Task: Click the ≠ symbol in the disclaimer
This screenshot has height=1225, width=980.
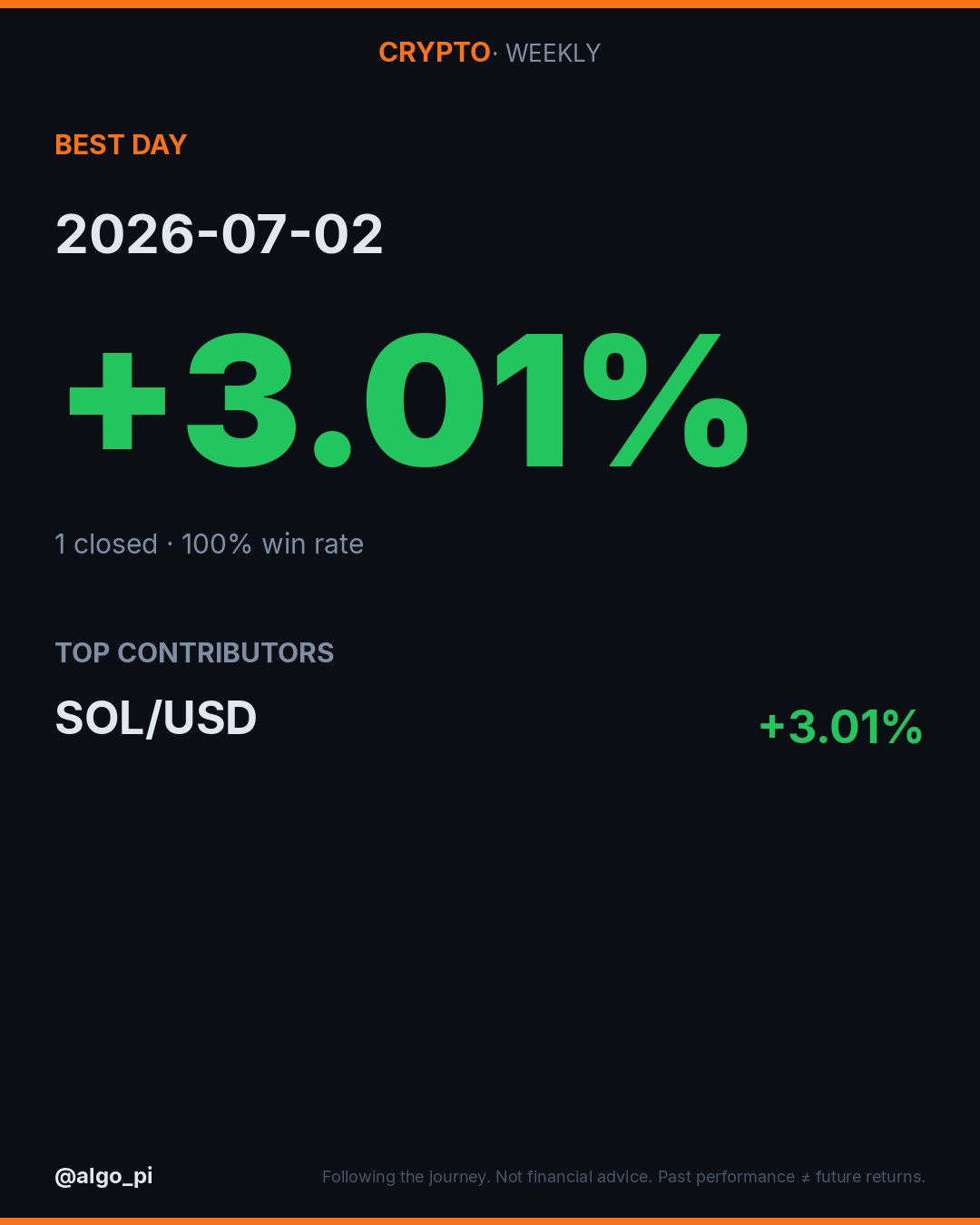Action: 805,1178
